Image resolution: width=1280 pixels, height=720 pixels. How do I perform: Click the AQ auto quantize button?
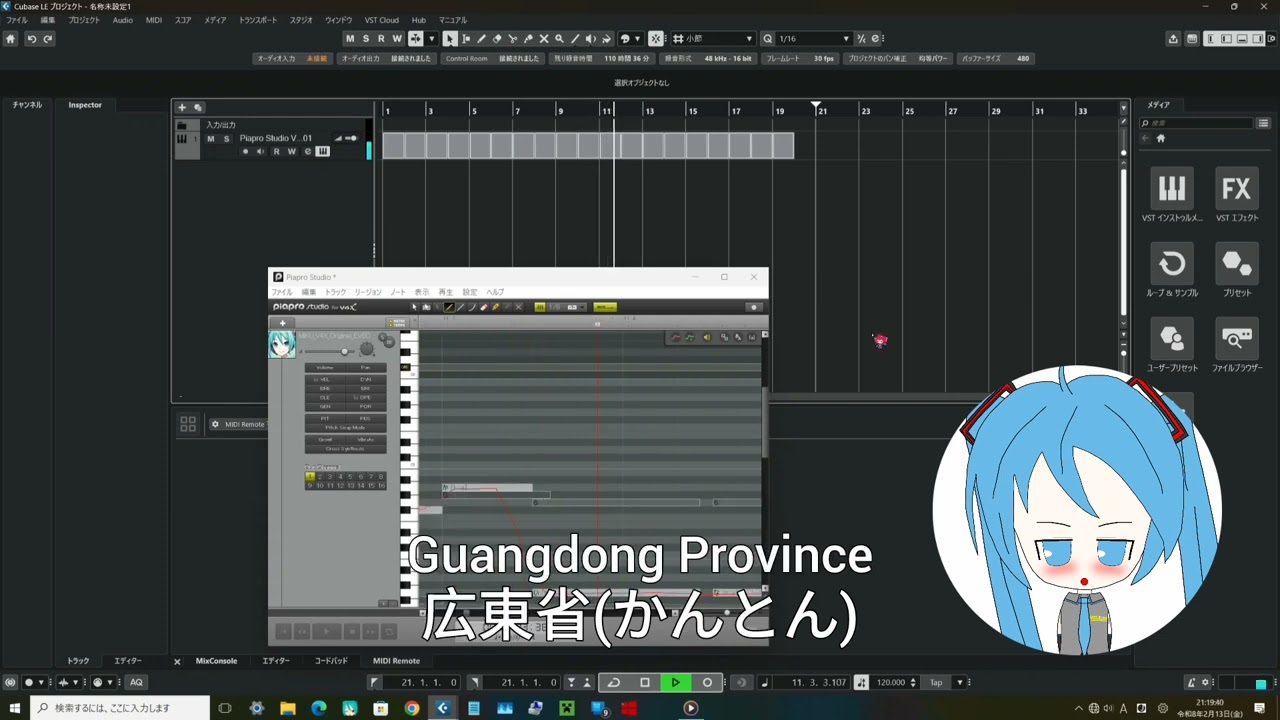(136, 683)
